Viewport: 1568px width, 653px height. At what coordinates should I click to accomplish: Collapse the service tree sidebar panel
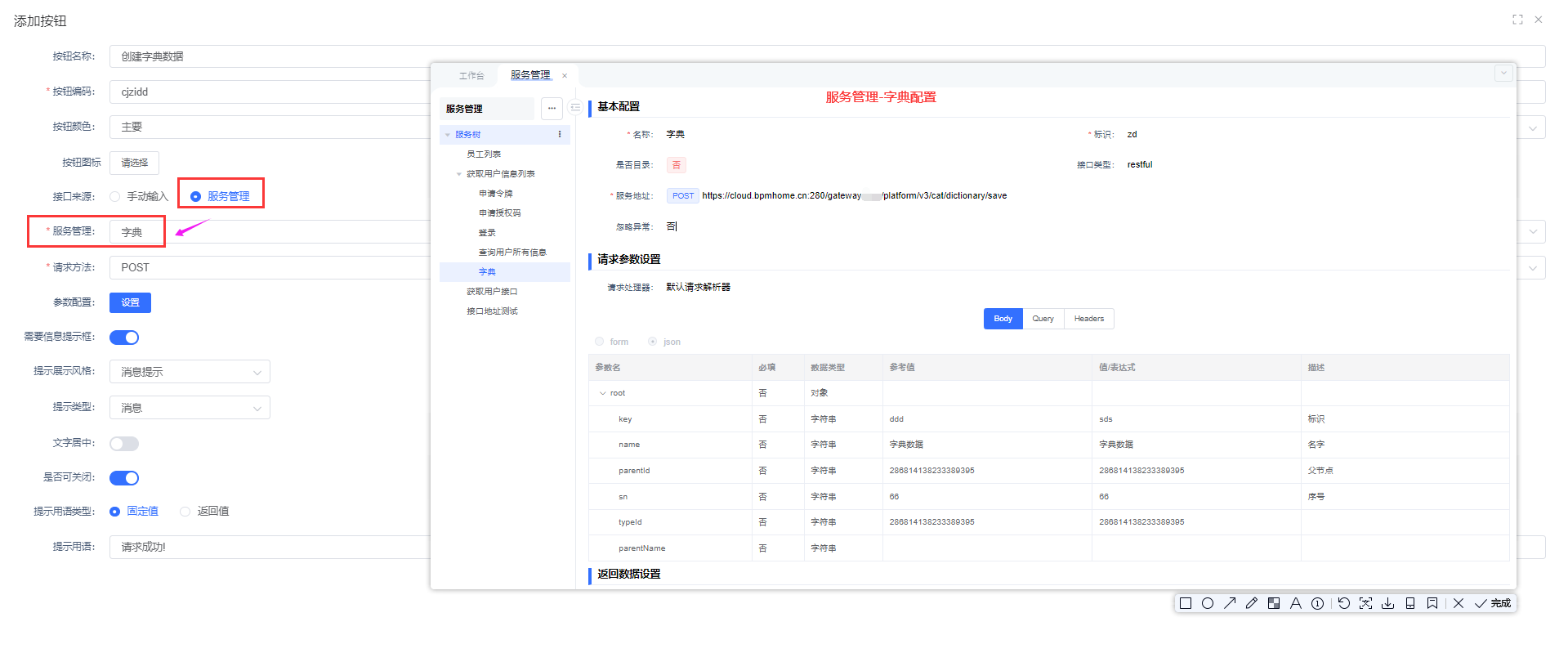pyautogui.click(x=575, y=108)
